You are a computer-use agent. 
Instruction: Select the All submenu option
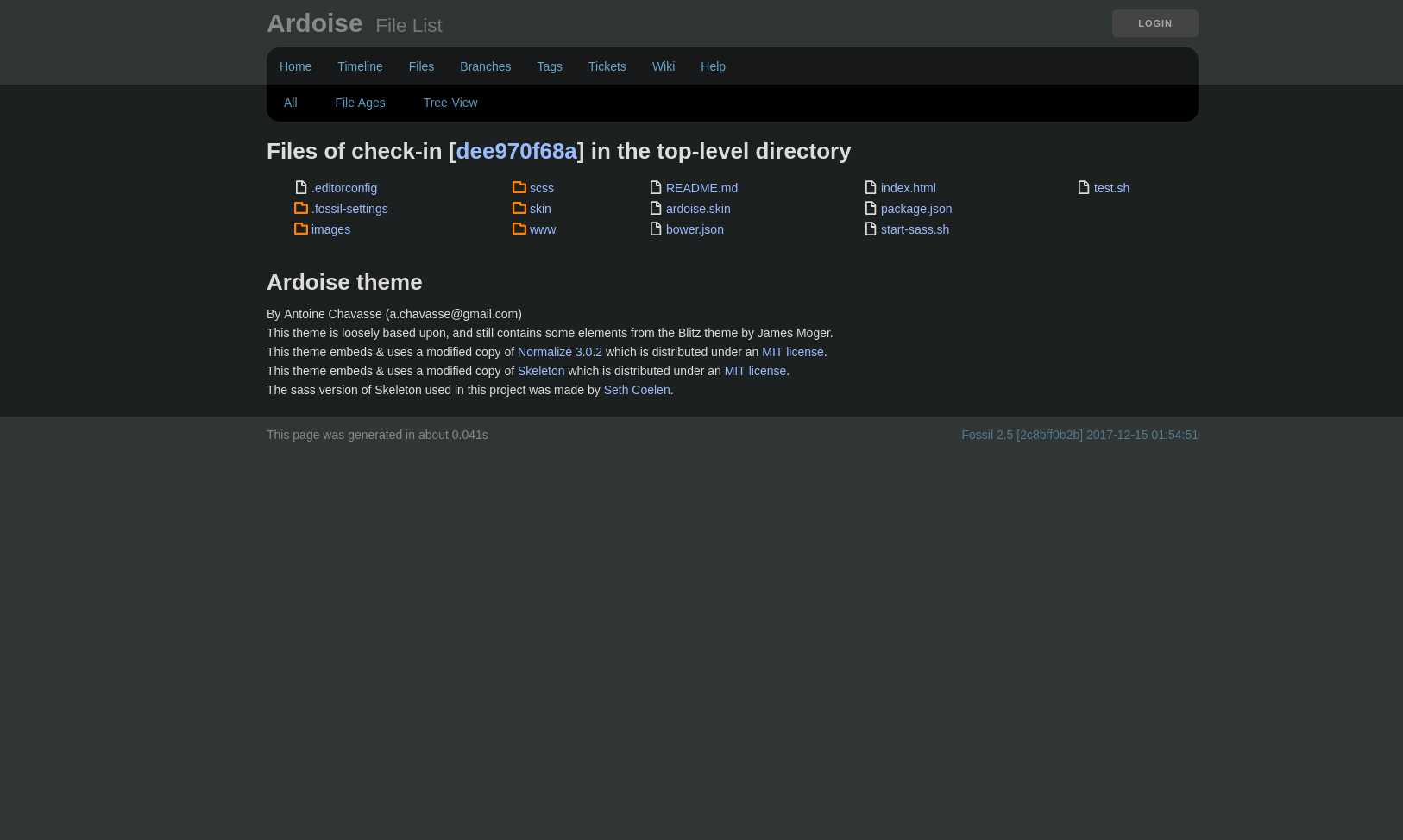[x=291, y=103]
